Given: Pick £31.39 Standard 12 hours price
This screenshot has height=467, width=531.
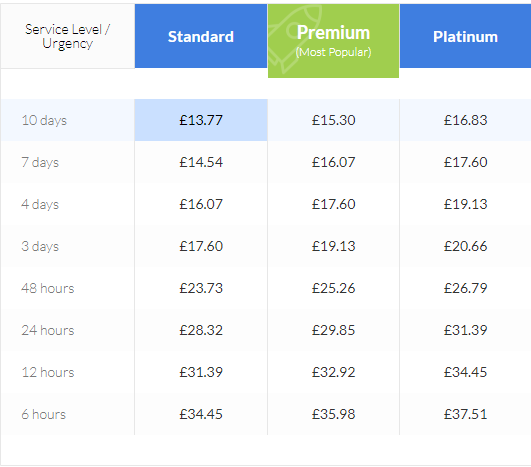Looking at the screenshot, I should pos(201,372).
